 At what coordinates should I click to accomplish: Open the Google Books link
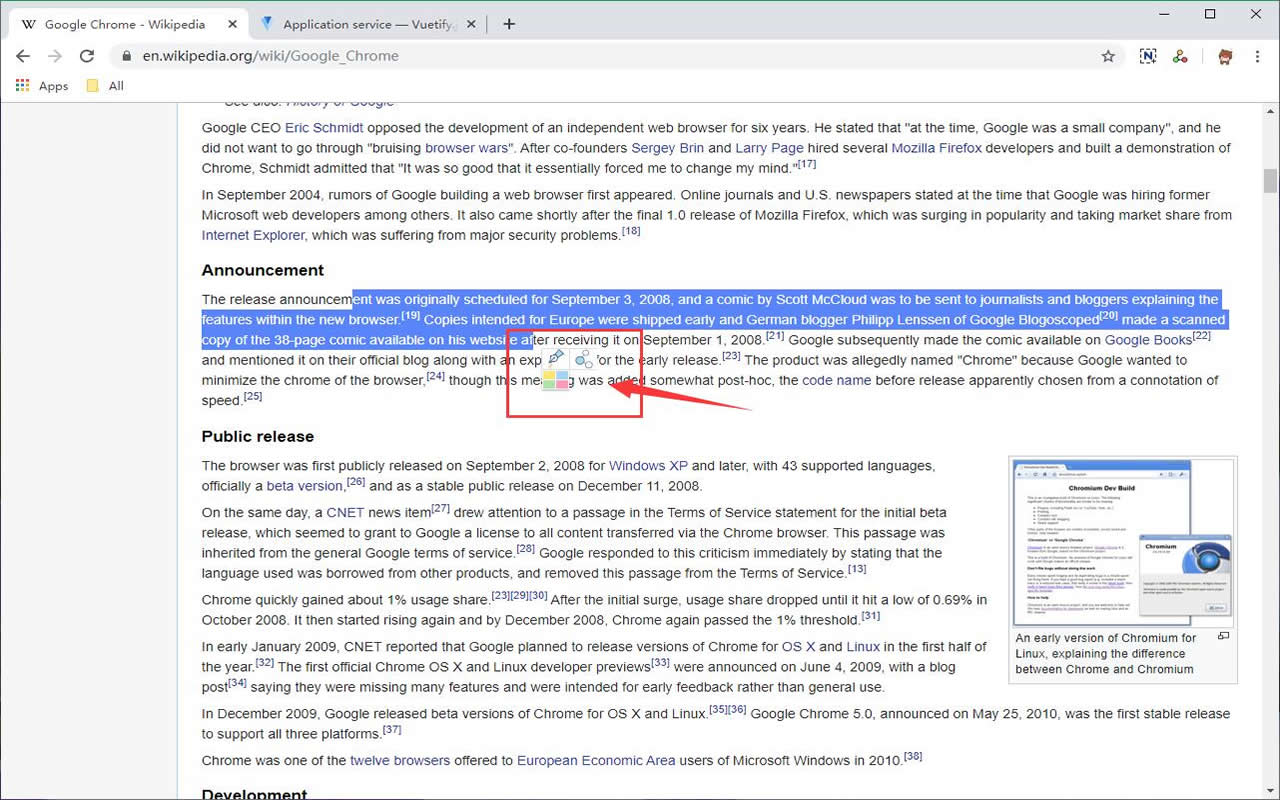(x=1148, y=340)
